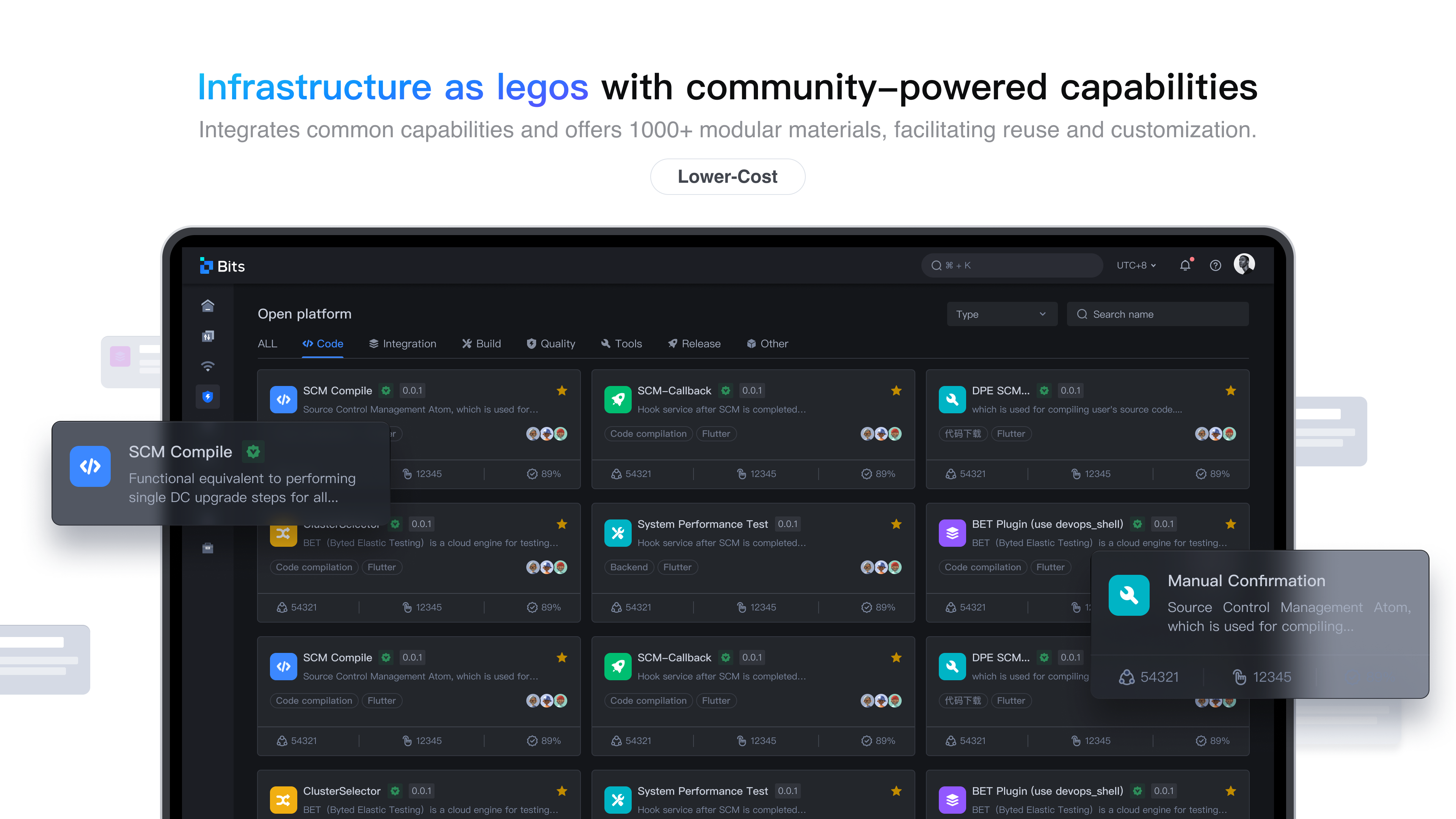This screenshot has height=819, width=1456.
Task: Open the wifi signal icon in the sidebar
Action: pyautogui.click(x=207, y=366)
